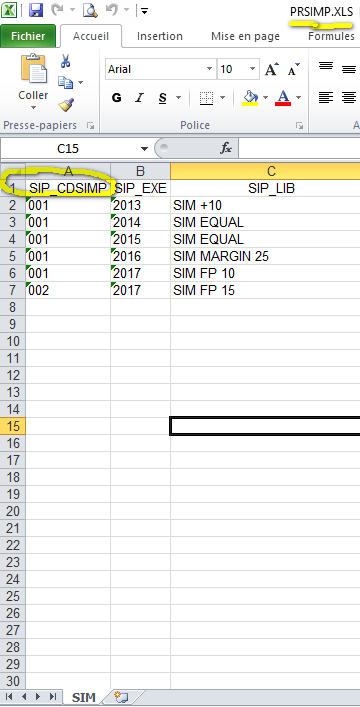360x707 pixels.
Task: Switch to the Insertion tab
Action: pos(160,36)
